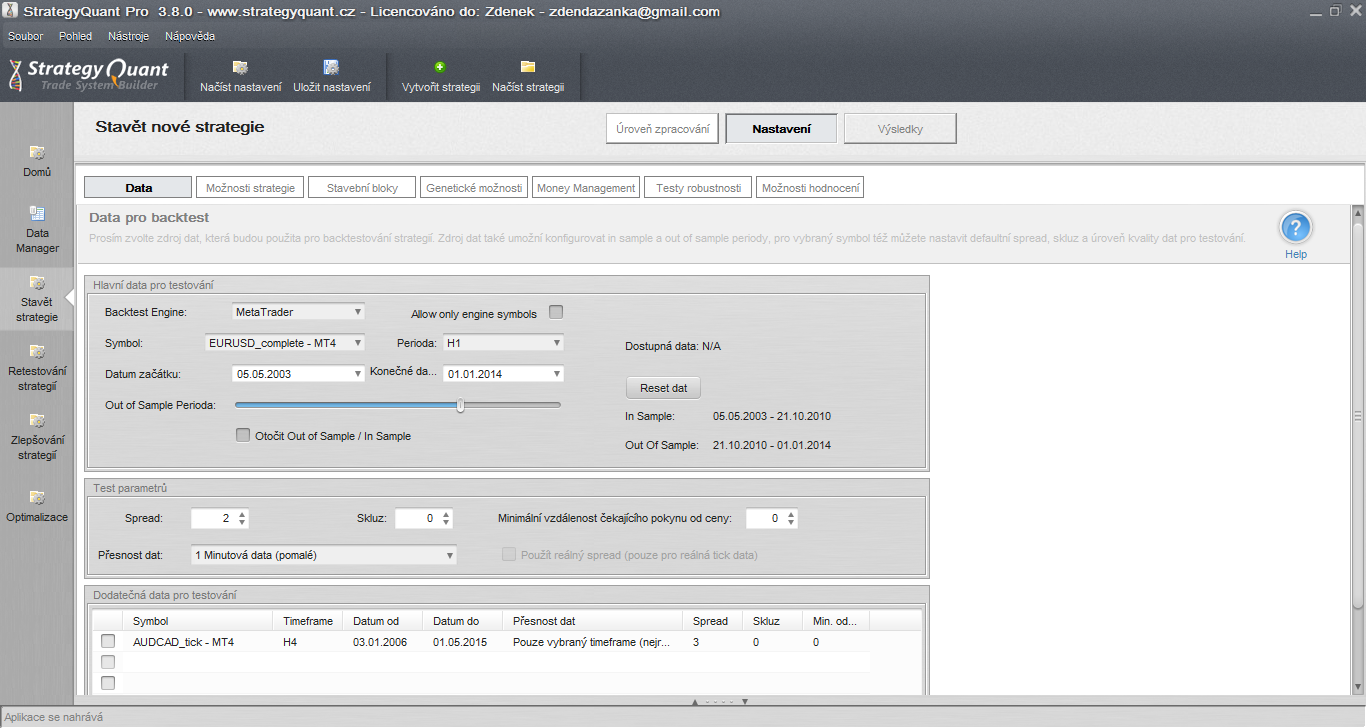Check the third empty row checkbox
The height and width of the screenshot is (728, 1366).
coord(108,683)
